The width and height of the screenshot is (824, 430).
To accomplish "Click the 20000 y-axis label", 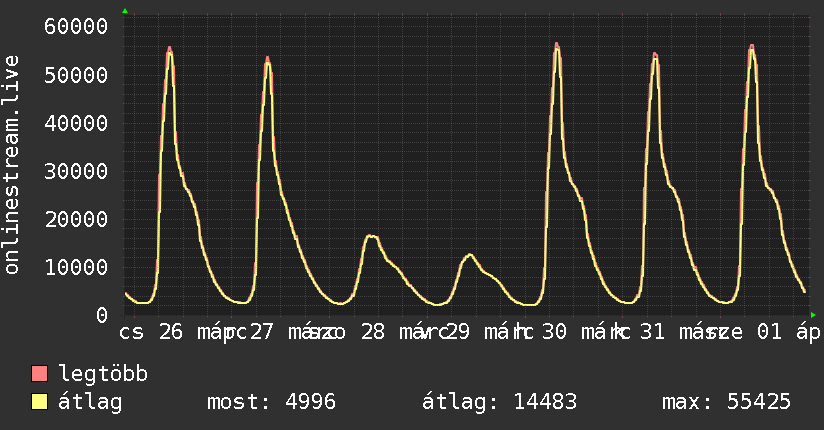I will [x=76, y=219].
